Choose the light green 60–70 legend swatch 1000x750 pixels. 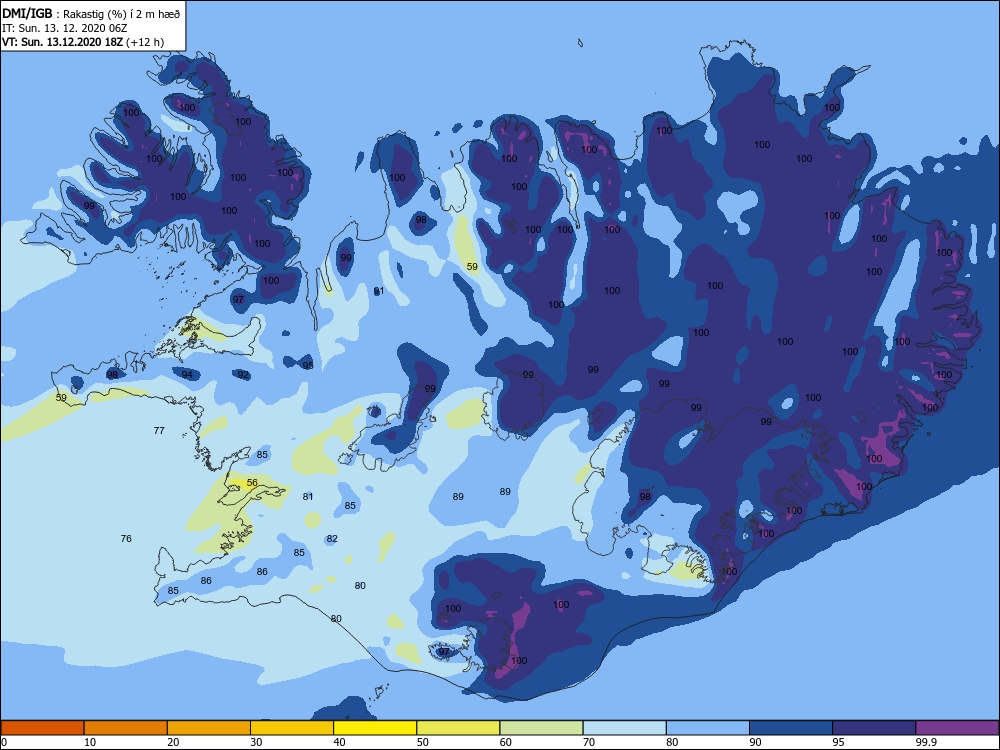tap(541, 728)
